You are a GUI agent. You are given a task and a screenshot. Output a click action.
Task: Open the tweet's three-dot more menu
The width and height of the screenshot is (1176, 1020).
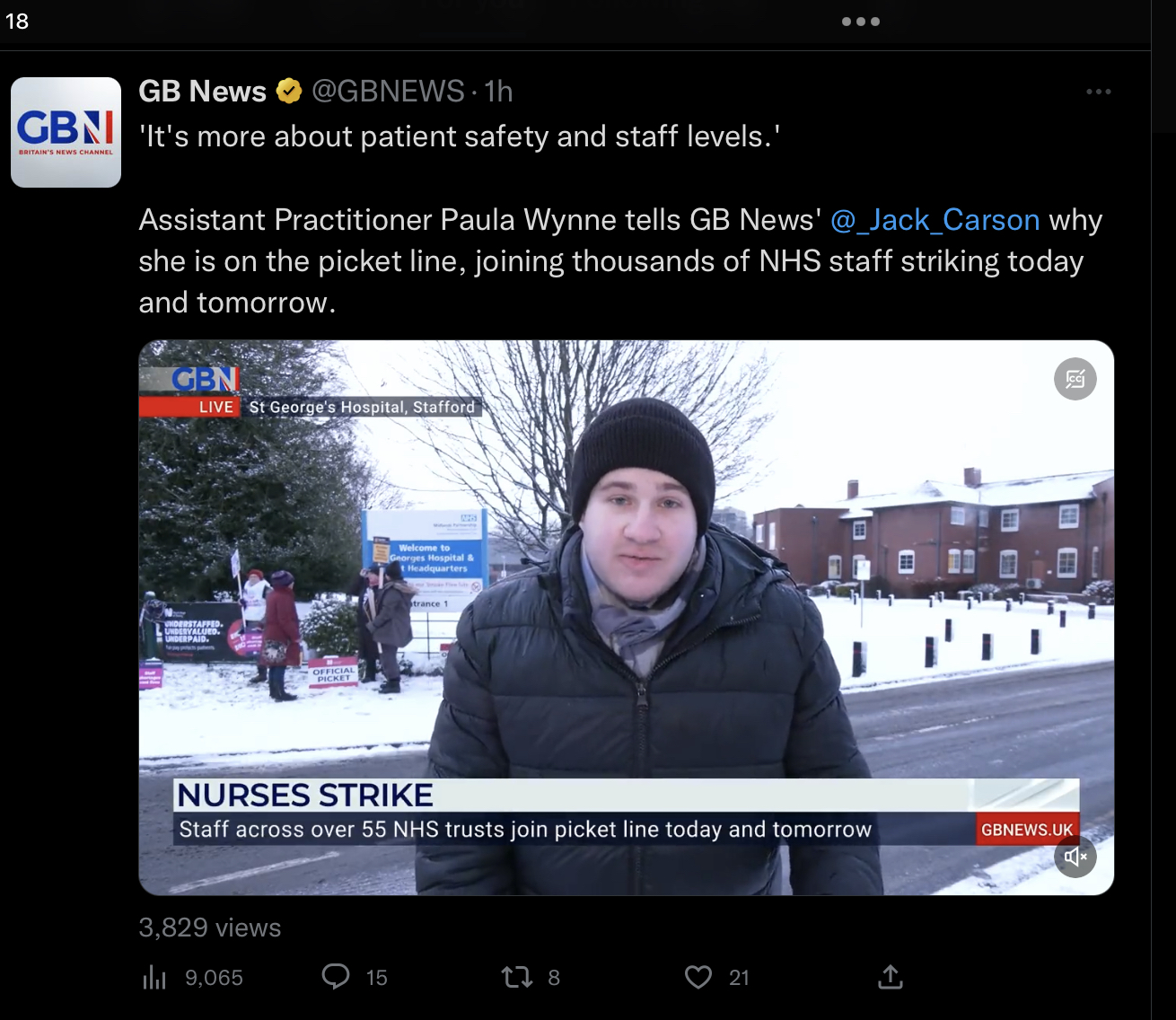pos(1098,92)
